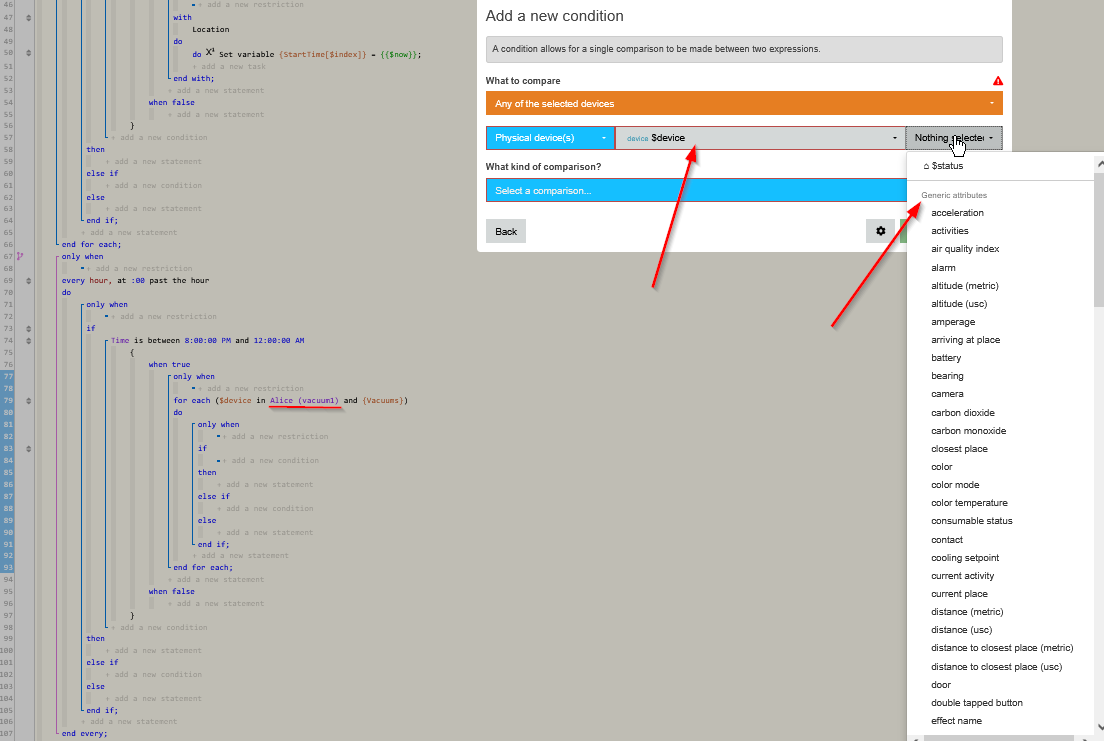Toggle fold marker at line 47
The width and height of the screenshot is (1104, 741).
click(x=28, y=18)
